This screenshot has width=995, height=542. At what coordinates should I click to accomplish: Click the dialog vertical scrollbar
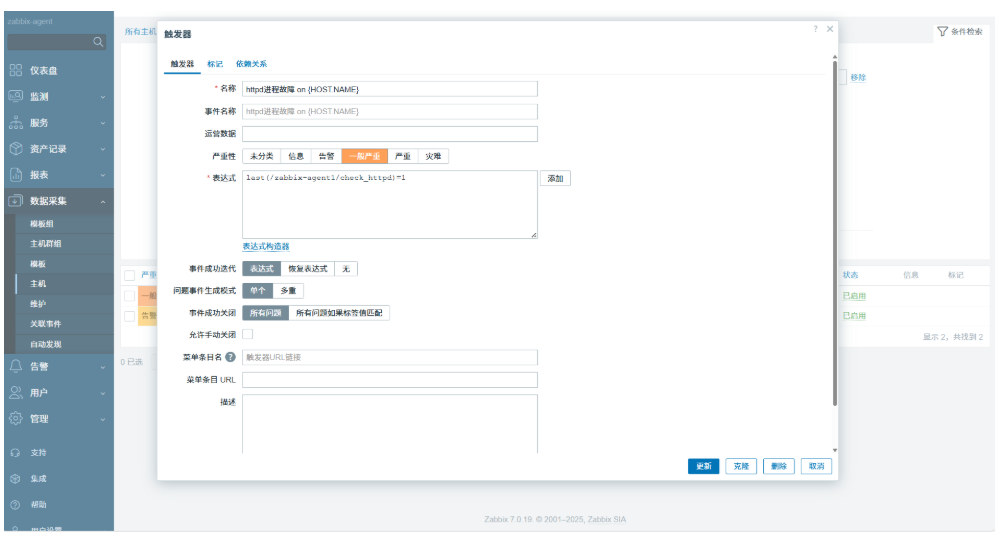click(834, 232)
